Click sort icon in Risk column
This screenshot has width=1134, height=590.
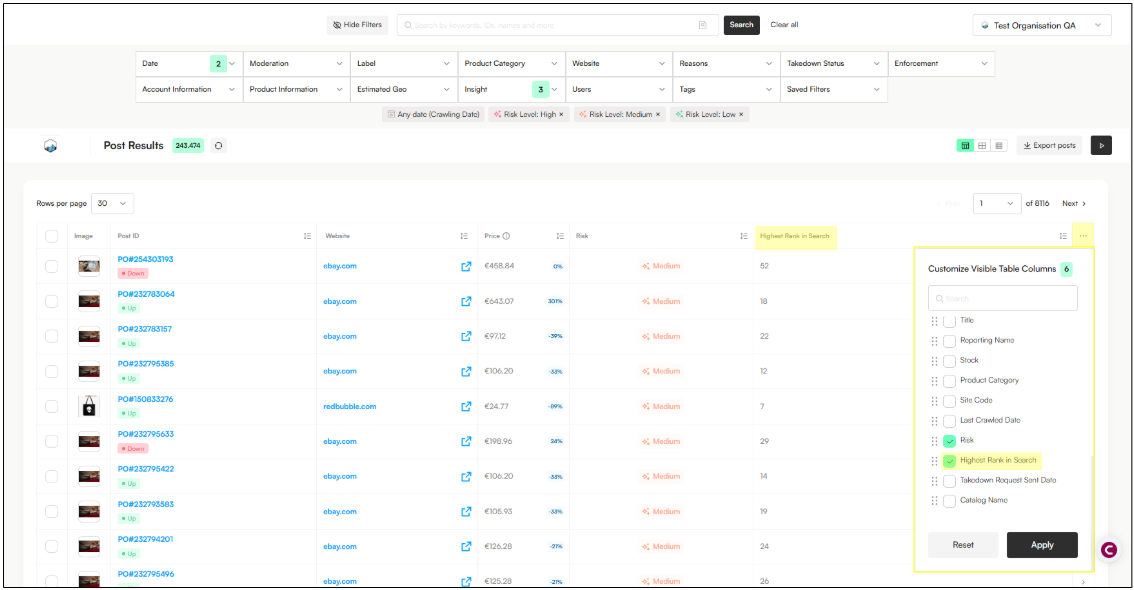pyautogui.click(x=743, y=236)
